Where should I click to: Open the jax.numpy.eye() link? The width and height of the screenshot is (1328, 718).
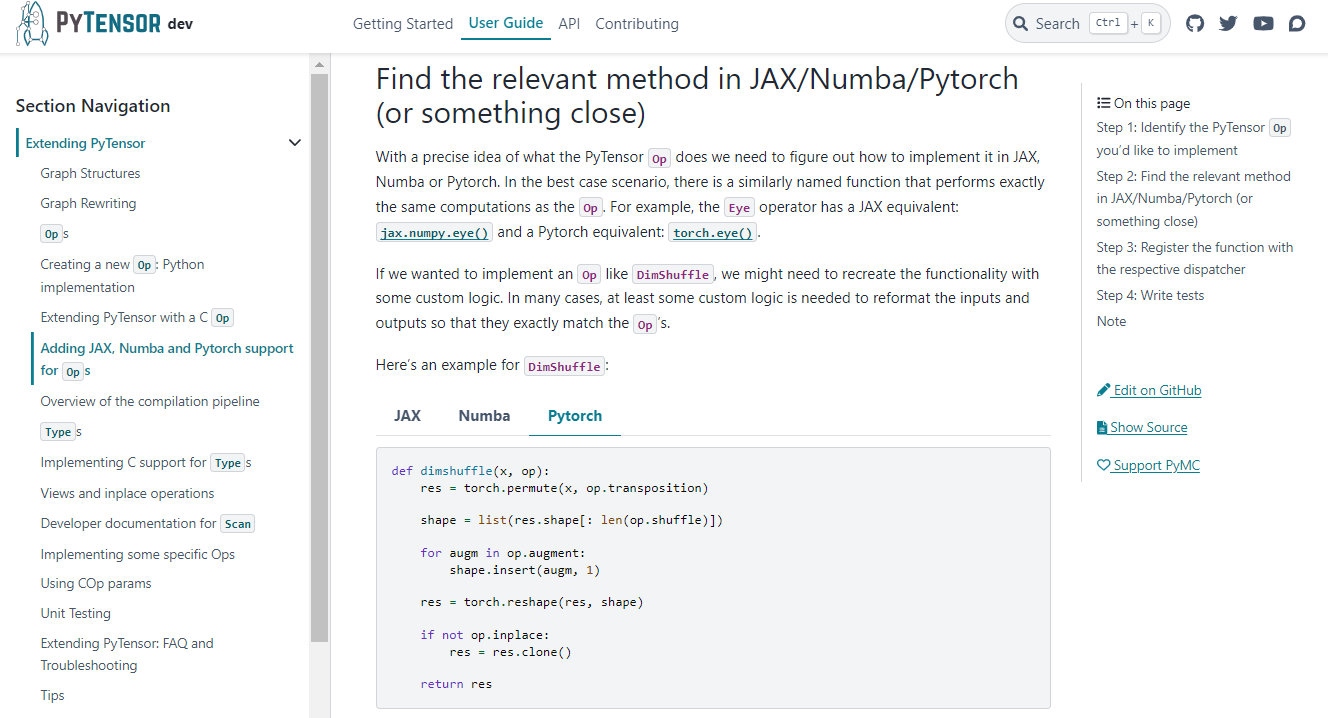pos(433,231)
